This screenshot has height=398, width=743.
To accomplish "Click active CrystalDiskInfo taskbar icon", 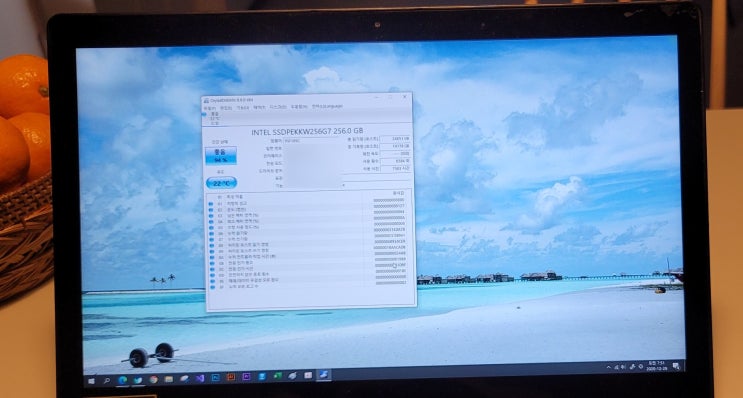I will click(x=324, y=375).
